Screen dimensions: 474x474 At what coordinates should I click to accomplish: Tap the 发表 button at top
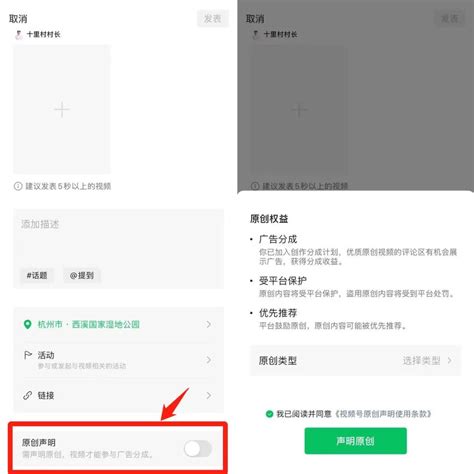click(213, 19)
